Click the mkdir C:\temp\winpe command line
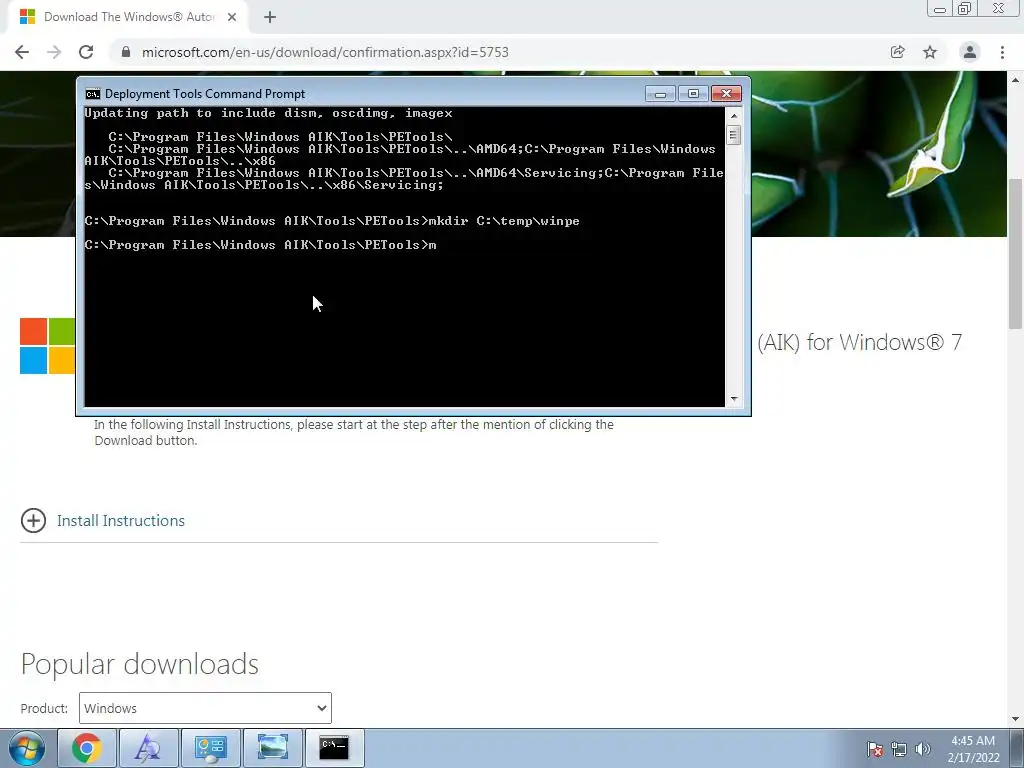Image resolution: width=1024 pixels, height=768 pixels. [x=504, y=221]
